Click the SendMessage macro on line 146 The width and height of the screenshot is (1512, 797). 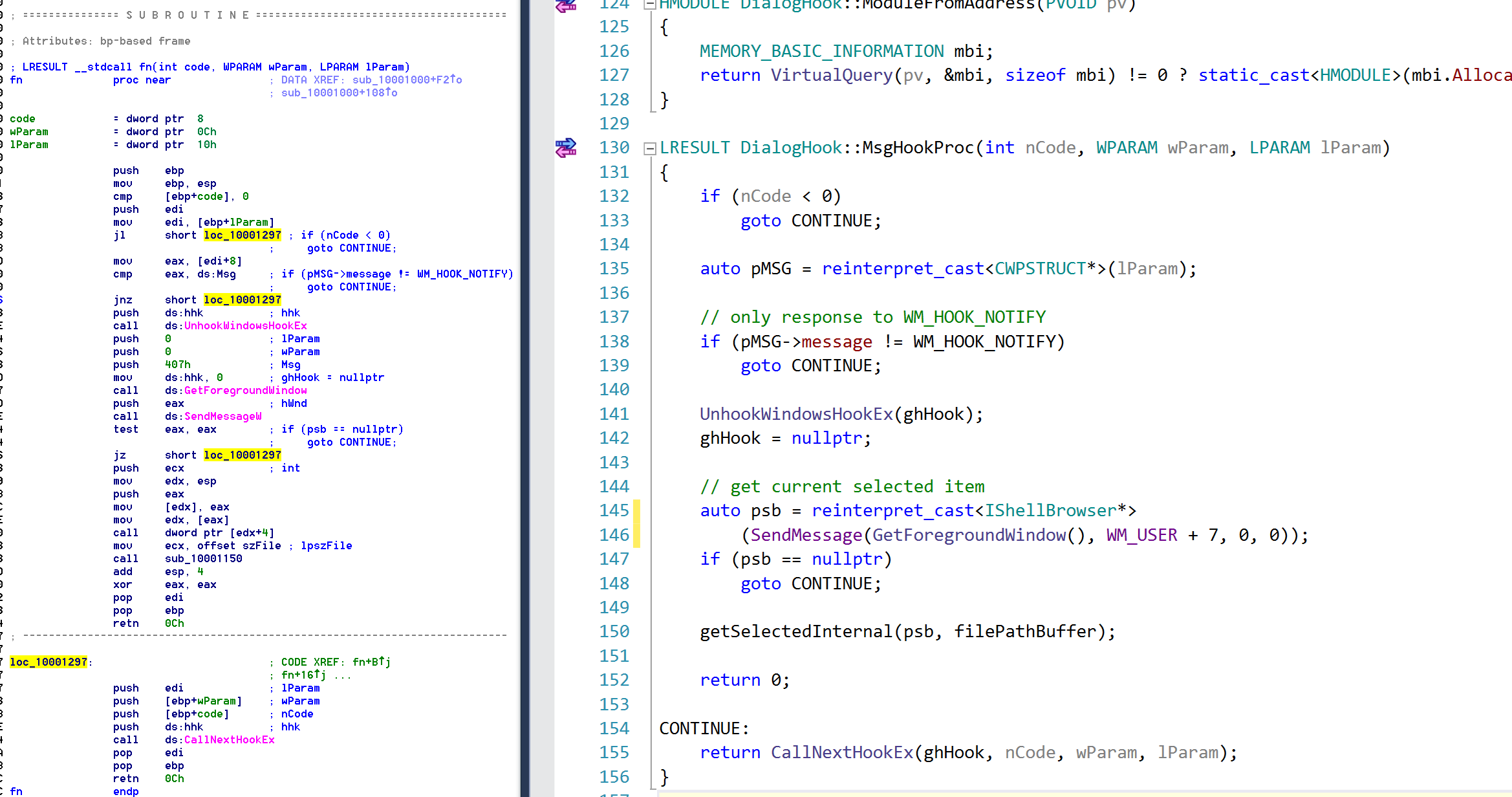pyautogui.click(x=806, y=535)
